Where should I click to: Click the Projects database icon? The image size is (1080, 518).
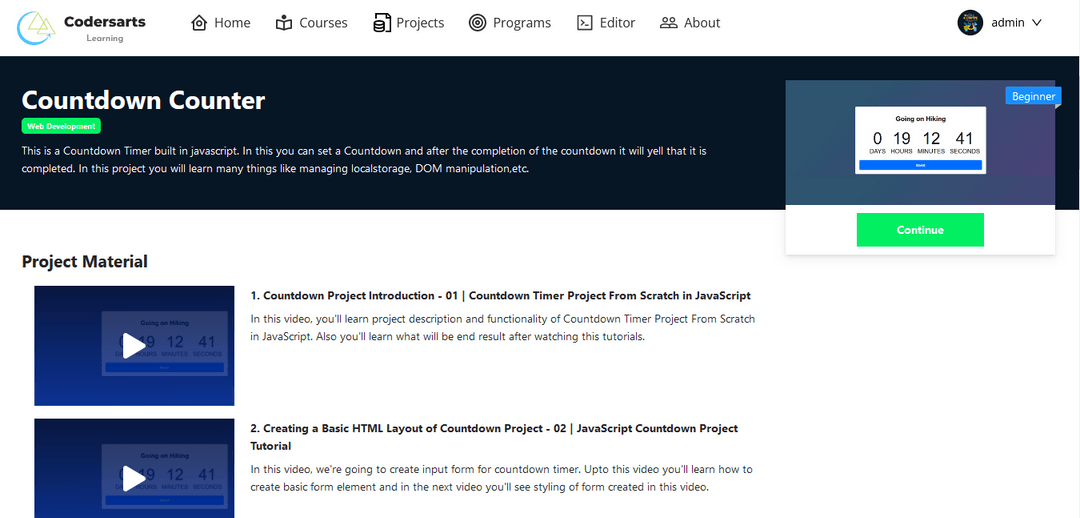382,23
